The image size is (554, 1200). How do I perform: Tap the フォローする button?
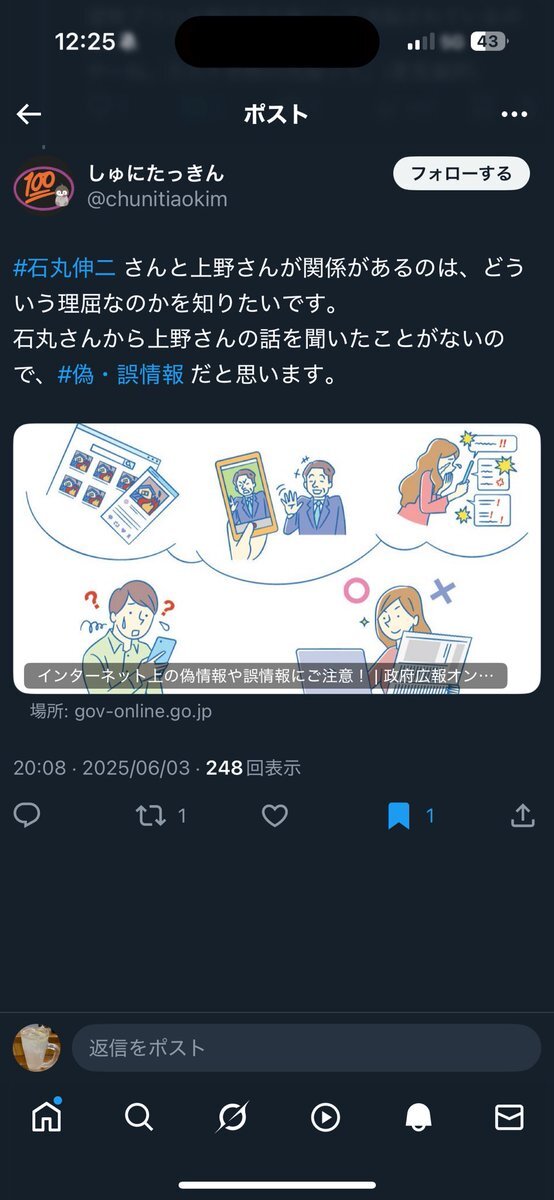(461, 173)
